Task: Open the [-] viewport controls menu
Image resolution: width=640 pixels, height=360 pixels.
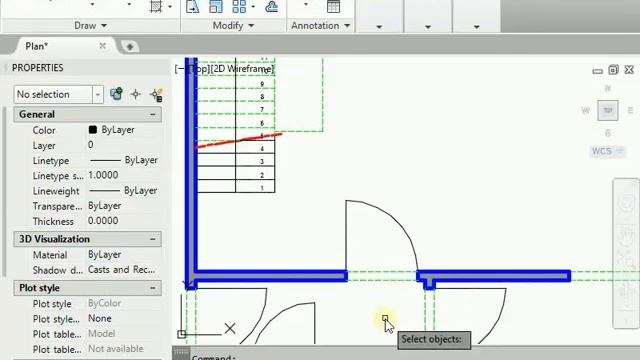Action: pos(180,69)
